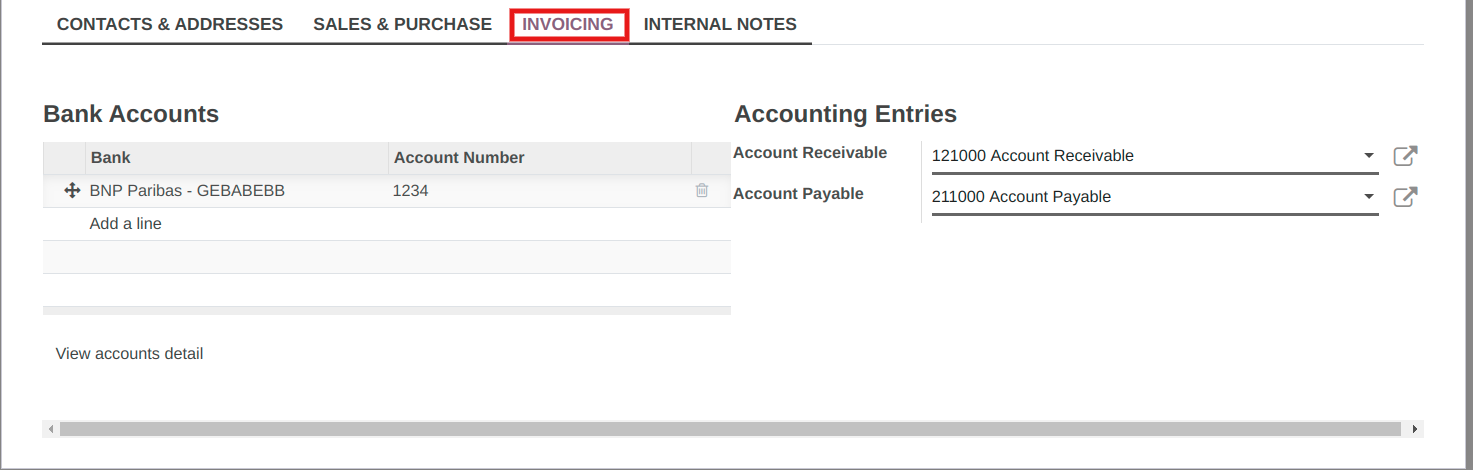Open external link for Account Receivable

coord(1405,156)
